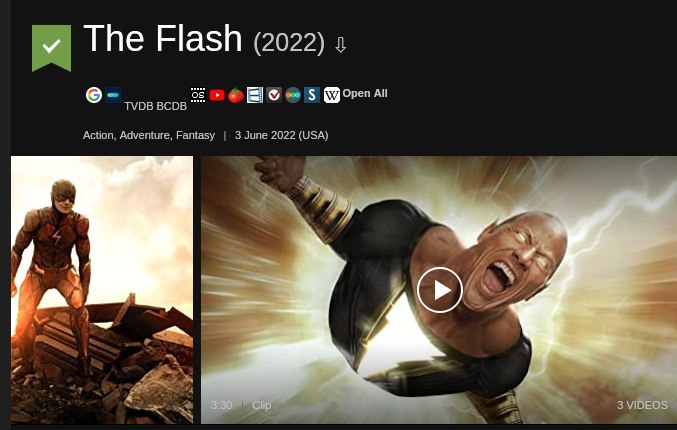Select the Action genre link
677x430 pixels.
point(98,136)
